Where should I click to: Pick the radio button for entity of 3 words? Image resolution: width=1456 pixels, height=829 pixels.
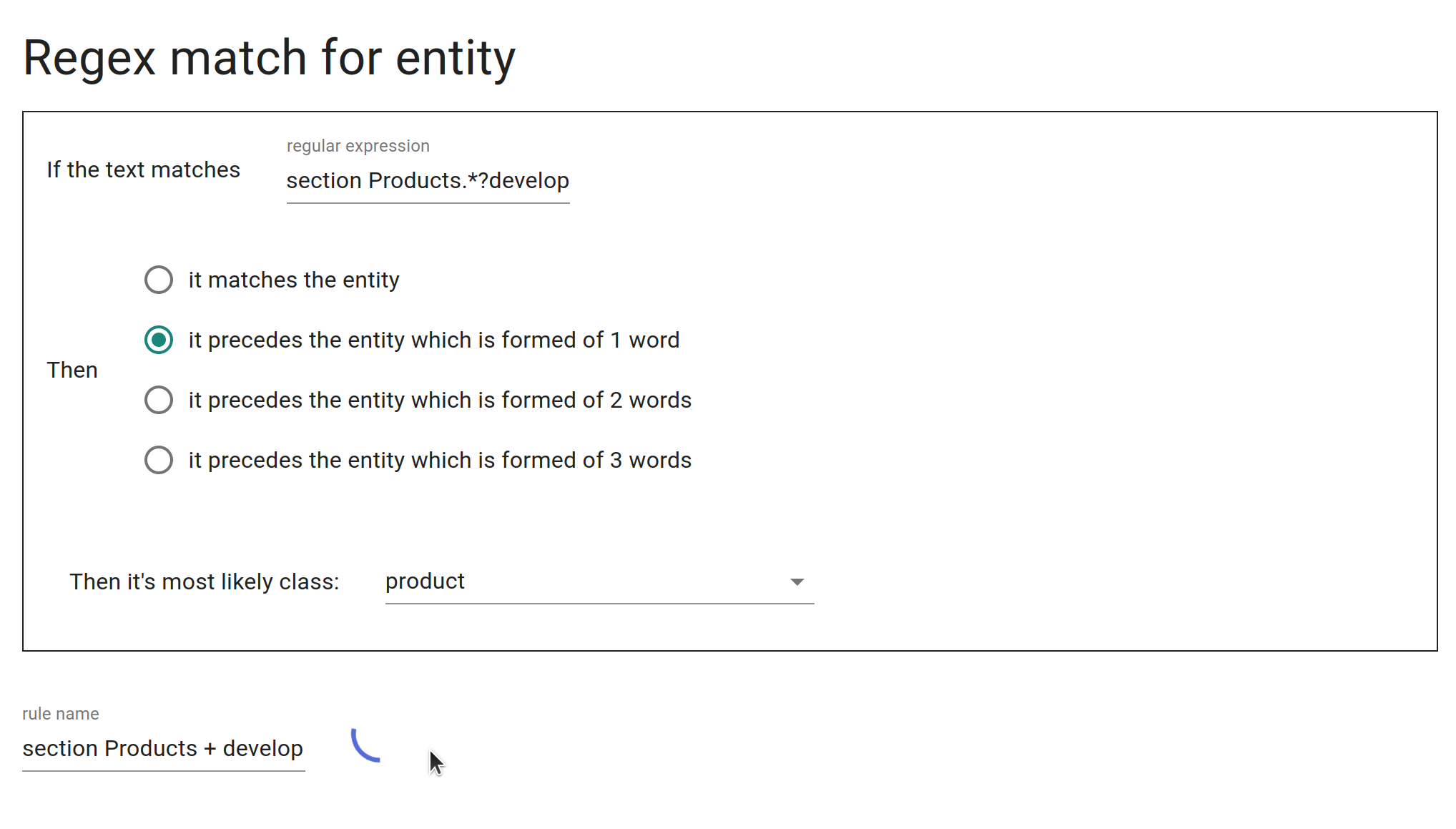(x=159, y=460)
